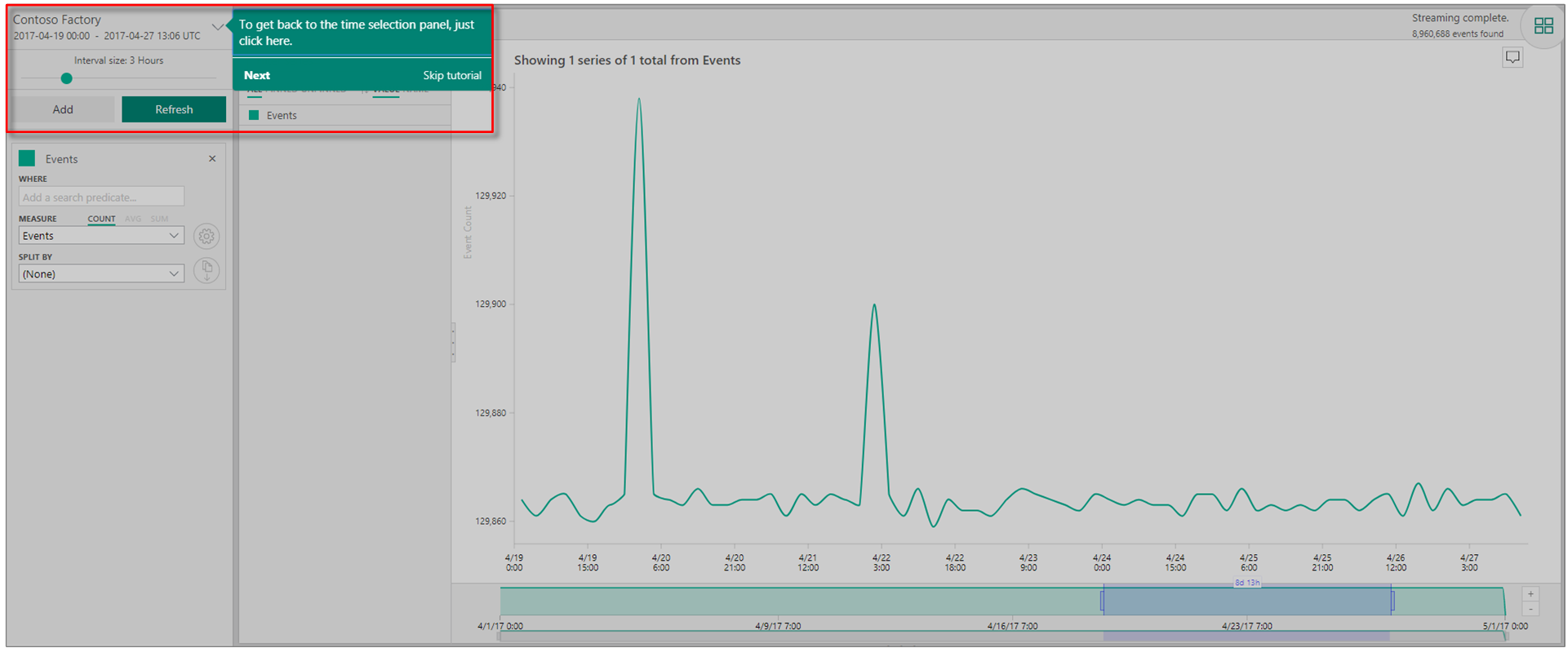Click the 5/1/17 0:00 timeline label

point(1505,626)
